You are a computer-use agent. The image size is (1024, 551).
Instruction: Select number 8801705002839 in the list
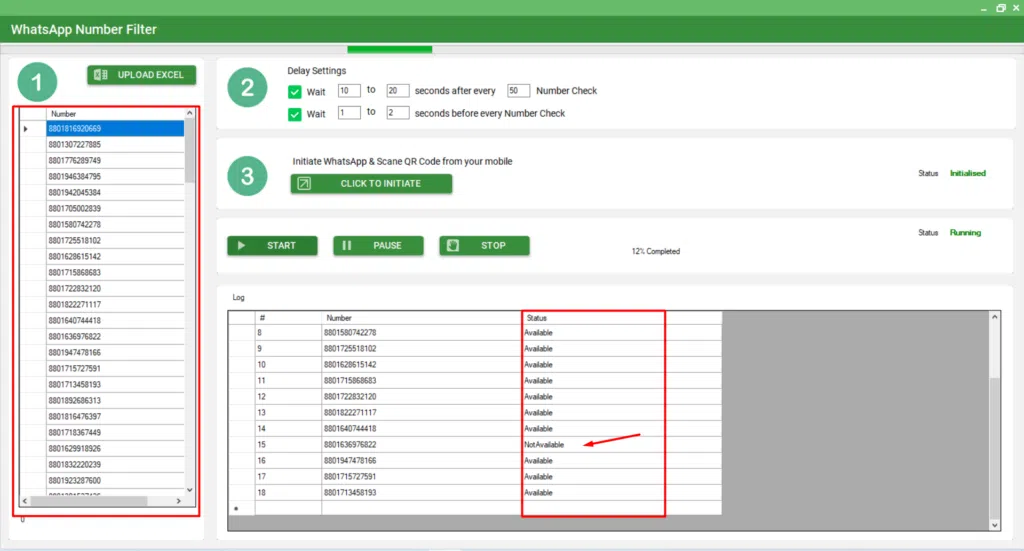115,208
